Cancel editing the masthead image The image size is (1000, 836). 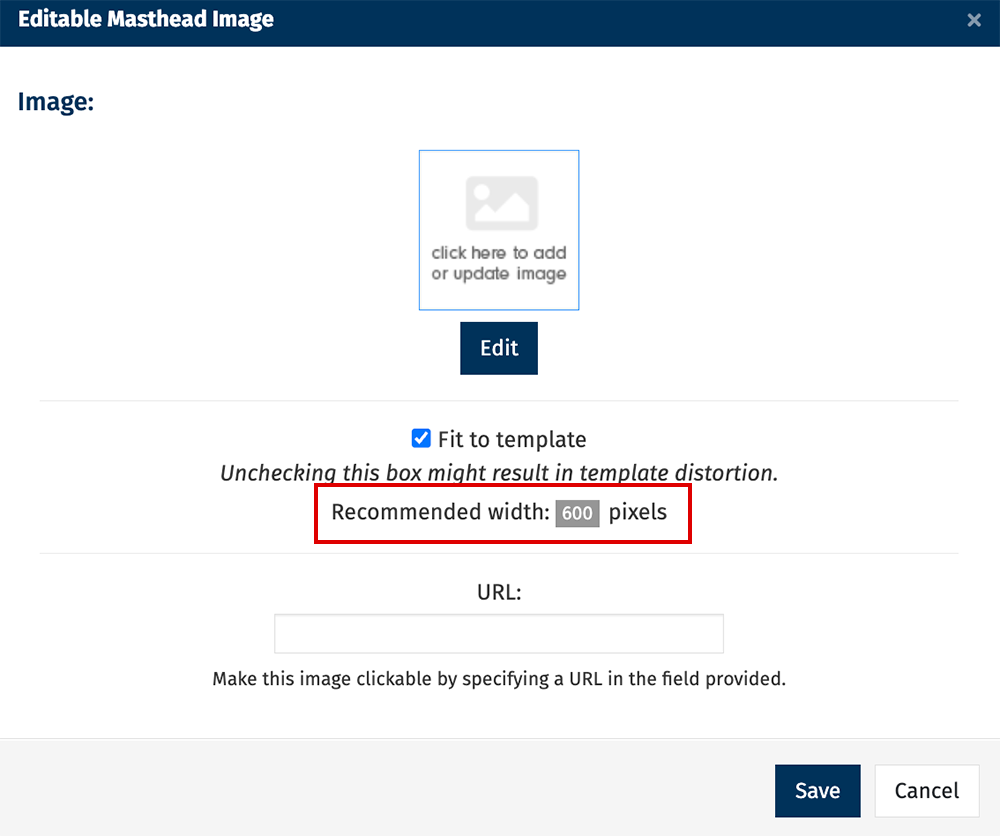[926, 791]
